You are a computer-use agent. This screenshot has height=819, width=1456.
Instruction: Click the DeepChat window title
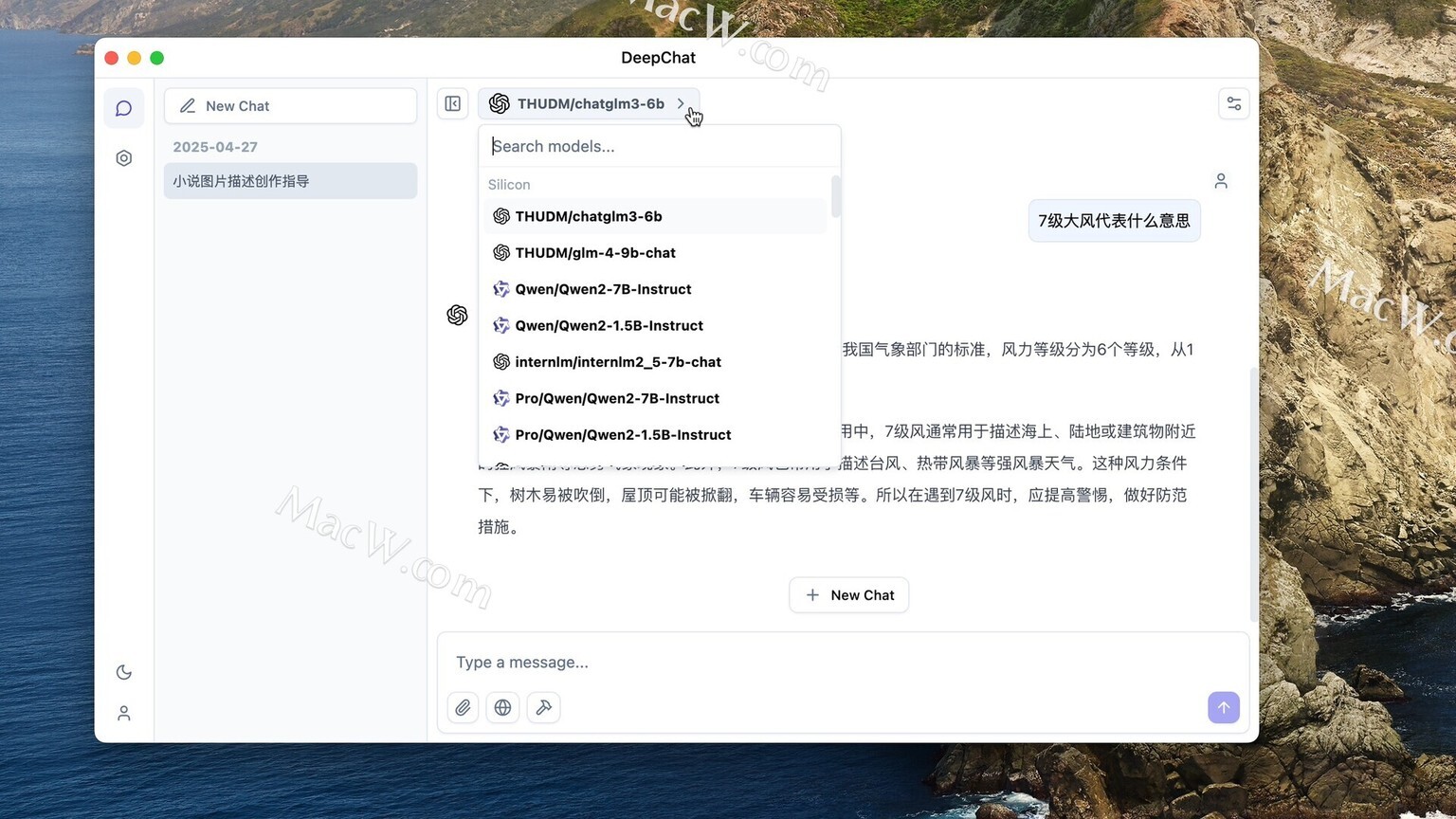[658, 58]
